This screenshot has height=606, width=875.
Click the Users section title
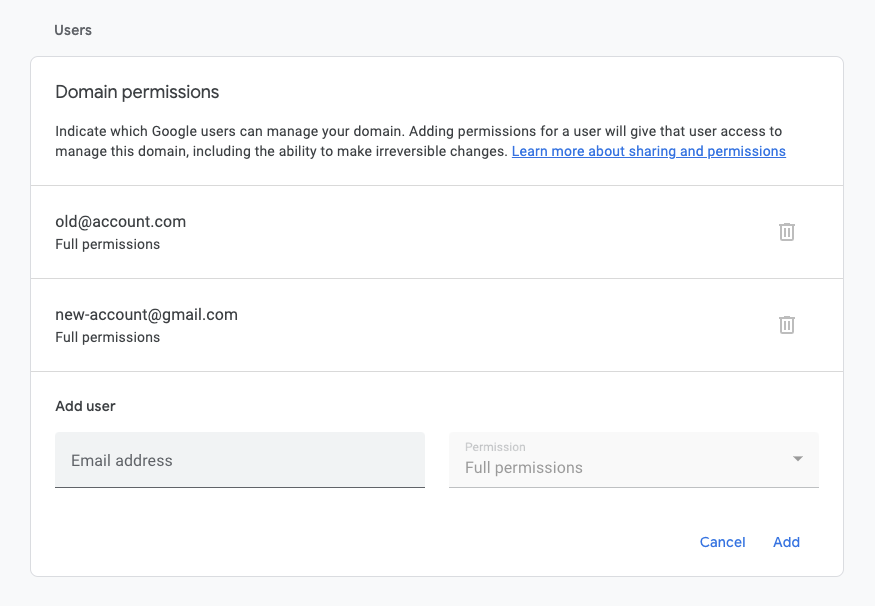click(73, 30)
